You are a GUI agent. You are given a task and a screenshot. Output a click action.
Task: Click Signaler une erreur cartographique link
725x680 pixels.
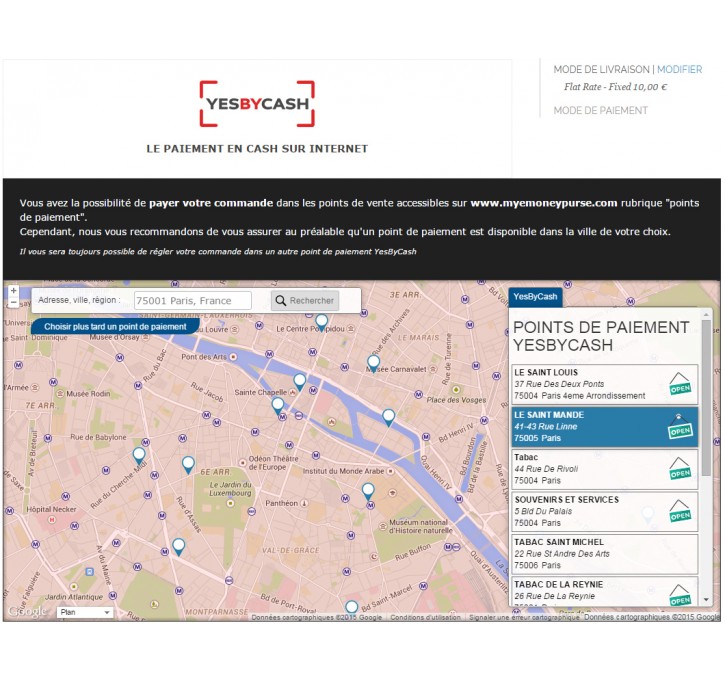[524, 617]
